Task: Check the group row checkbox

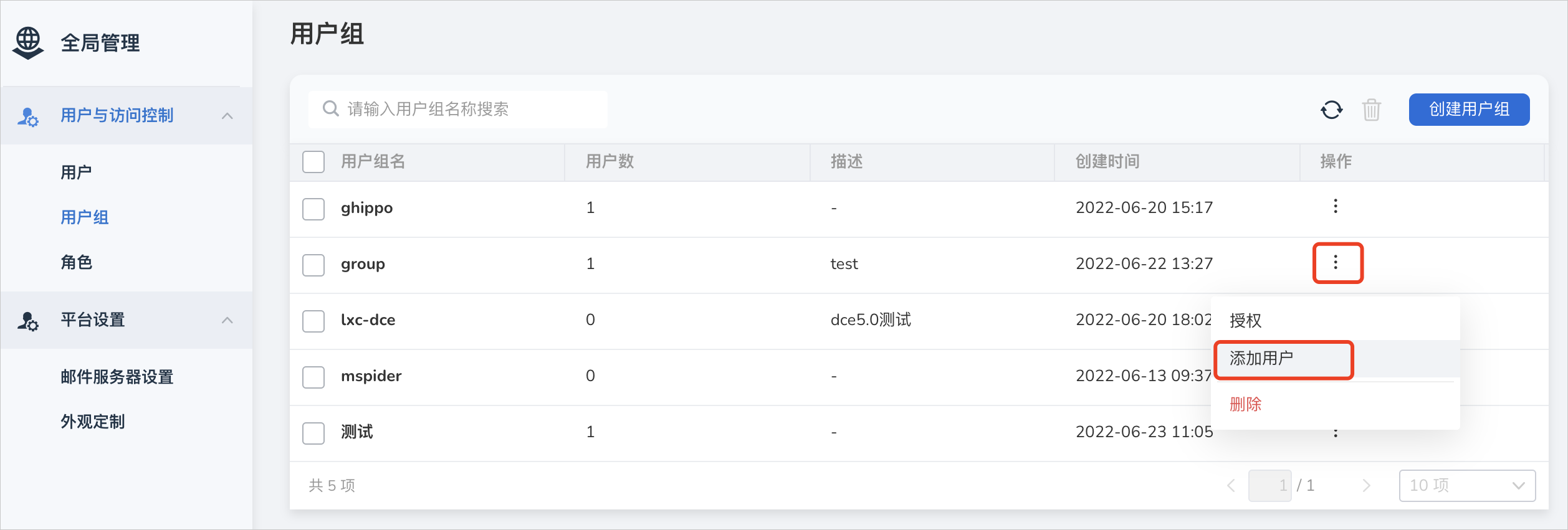Action: [313, 265]
